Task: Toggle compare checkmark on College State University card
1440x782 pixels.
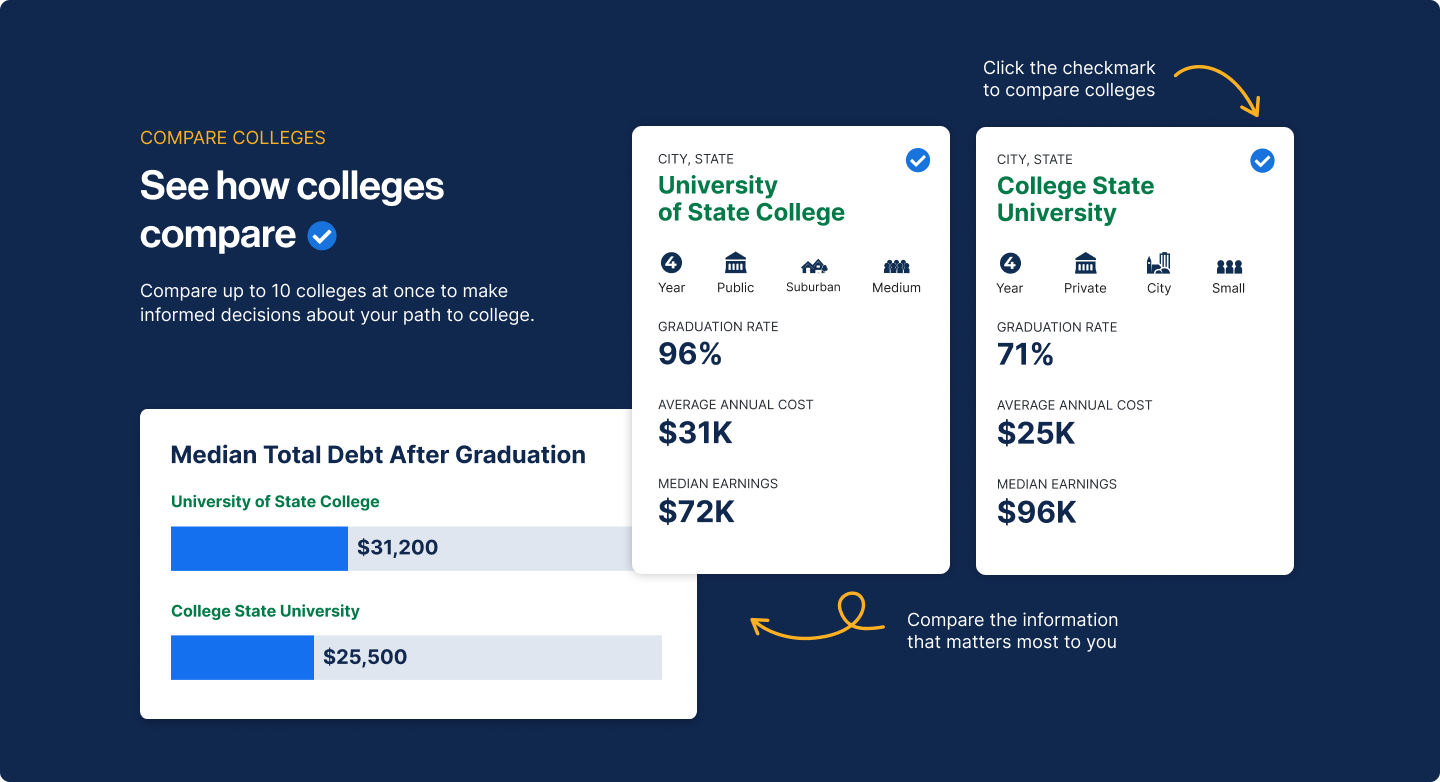Action: point(1262,160)
